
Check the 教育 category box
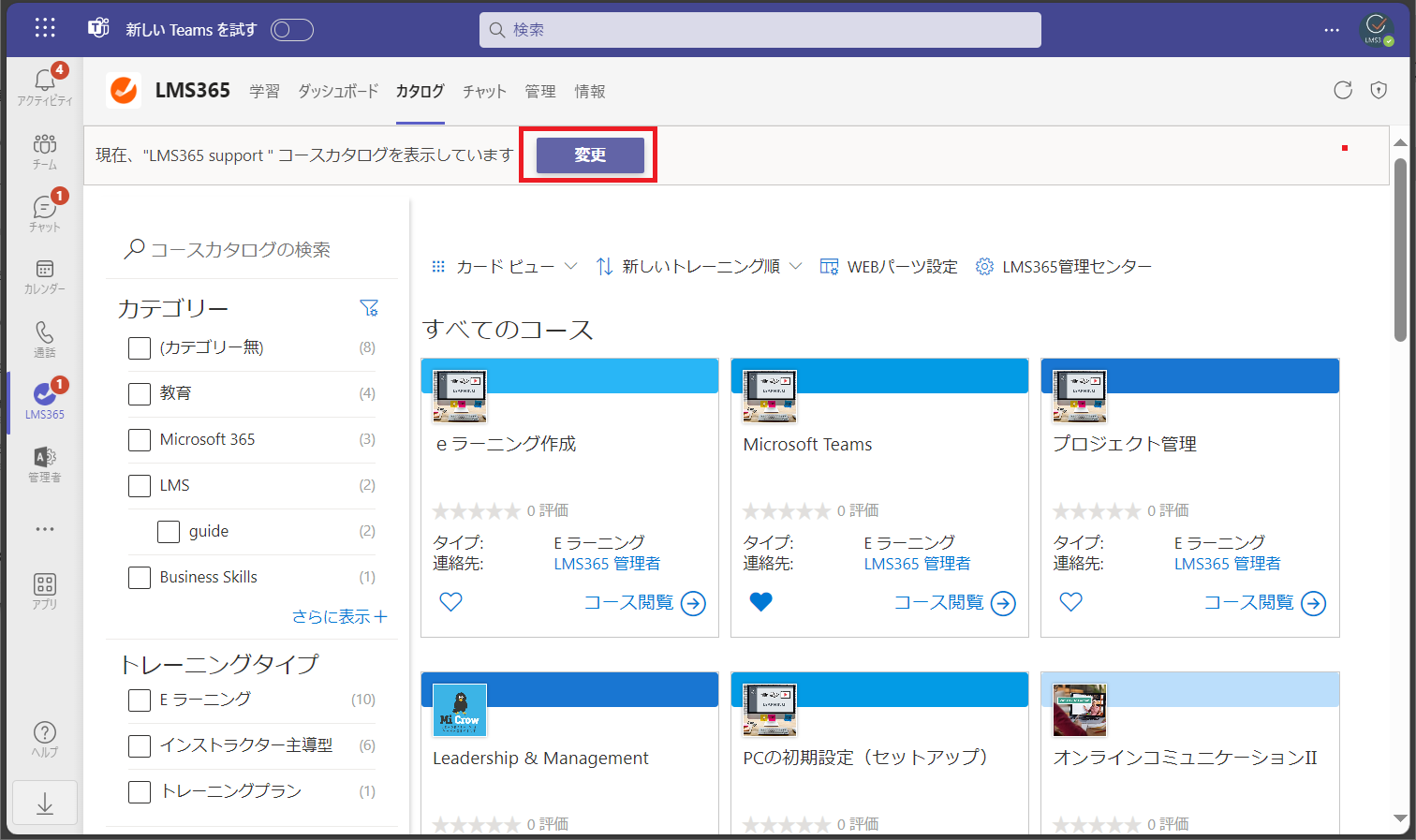pos(140,394)
